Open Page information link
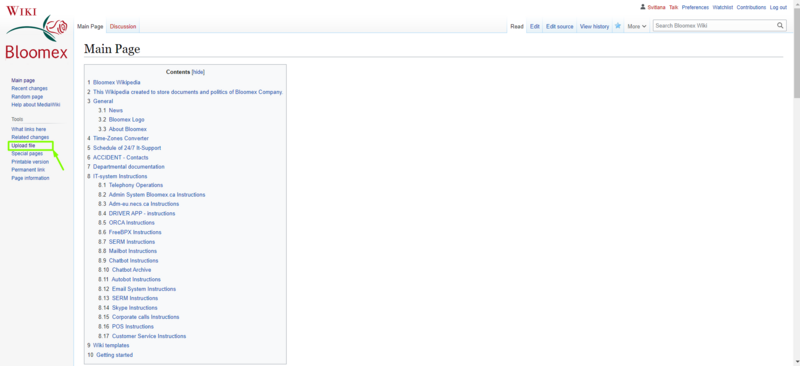The image size is (800, 366). pos(30,178)
